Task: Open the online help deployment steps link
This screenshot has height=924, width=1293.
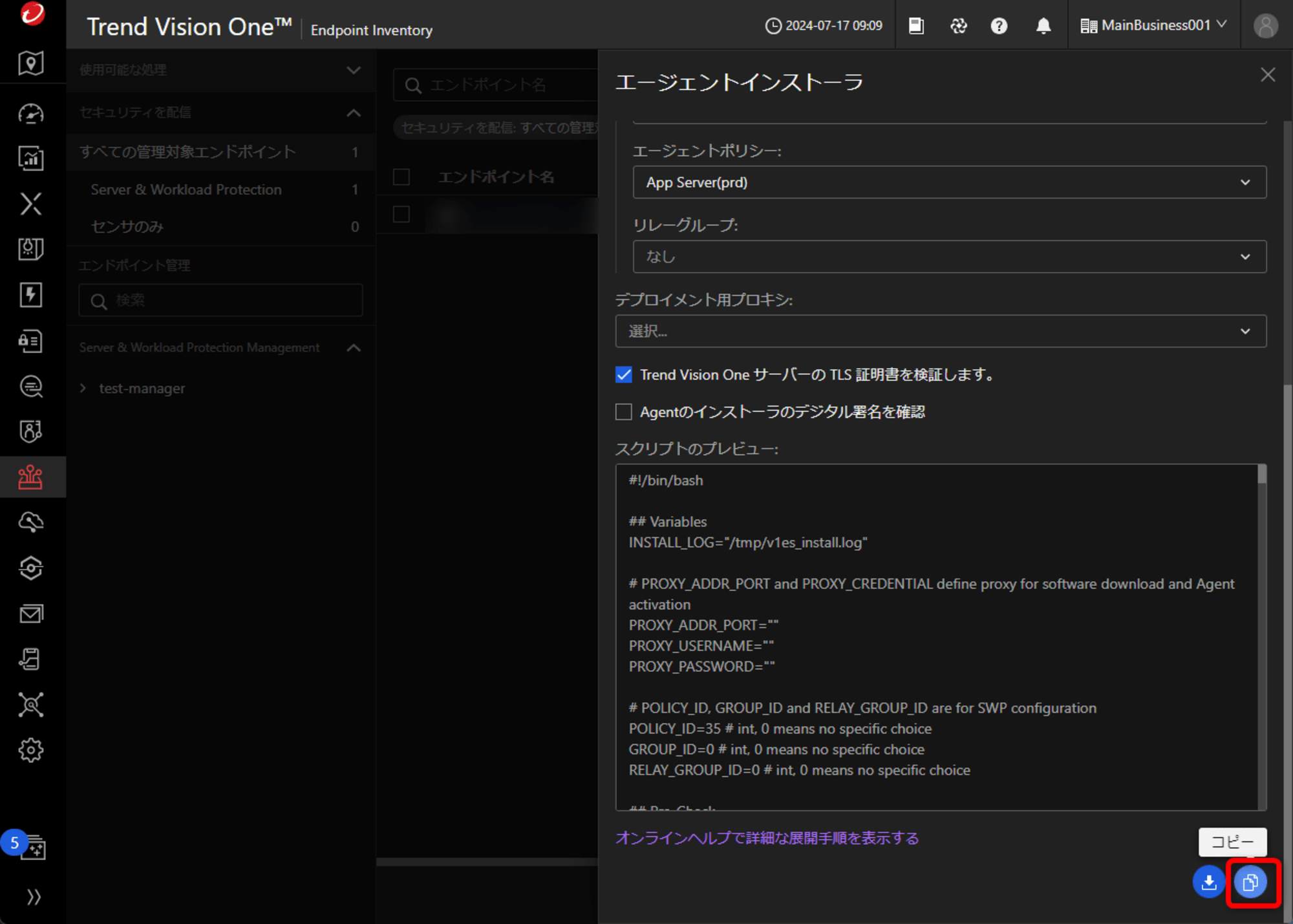Action: (767, 838)
